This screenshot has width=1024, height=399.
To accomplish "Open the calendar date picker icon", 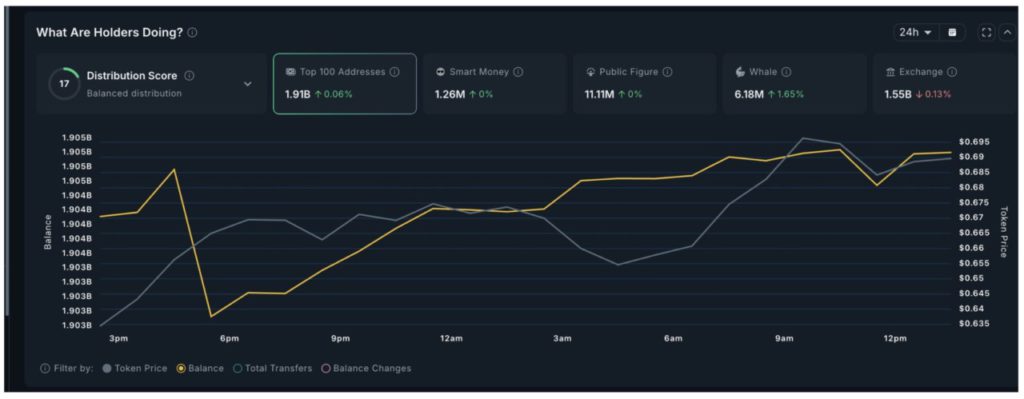I will tap(952, 33).
